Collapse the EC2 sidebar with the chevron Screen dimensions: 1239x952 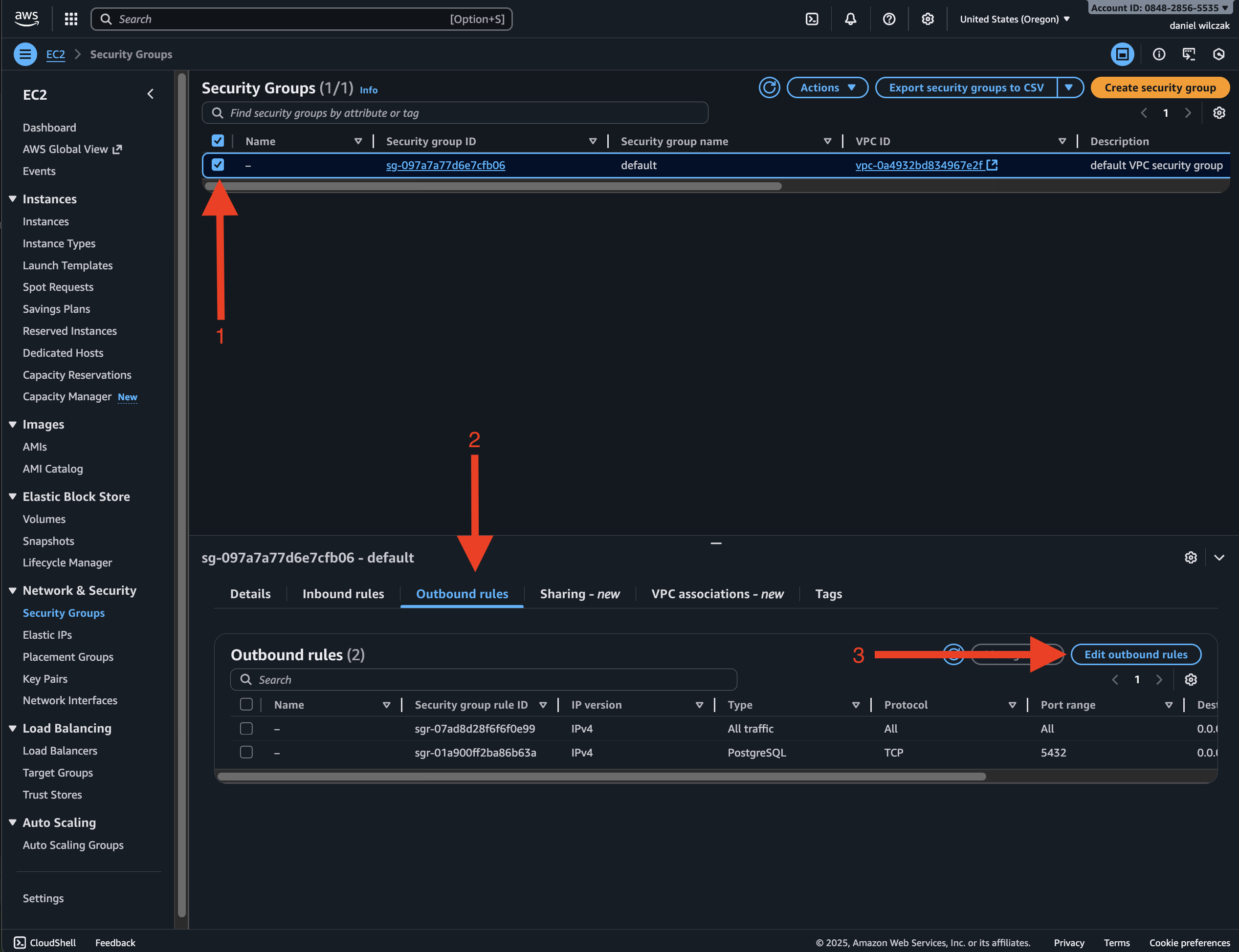(150, 94)
